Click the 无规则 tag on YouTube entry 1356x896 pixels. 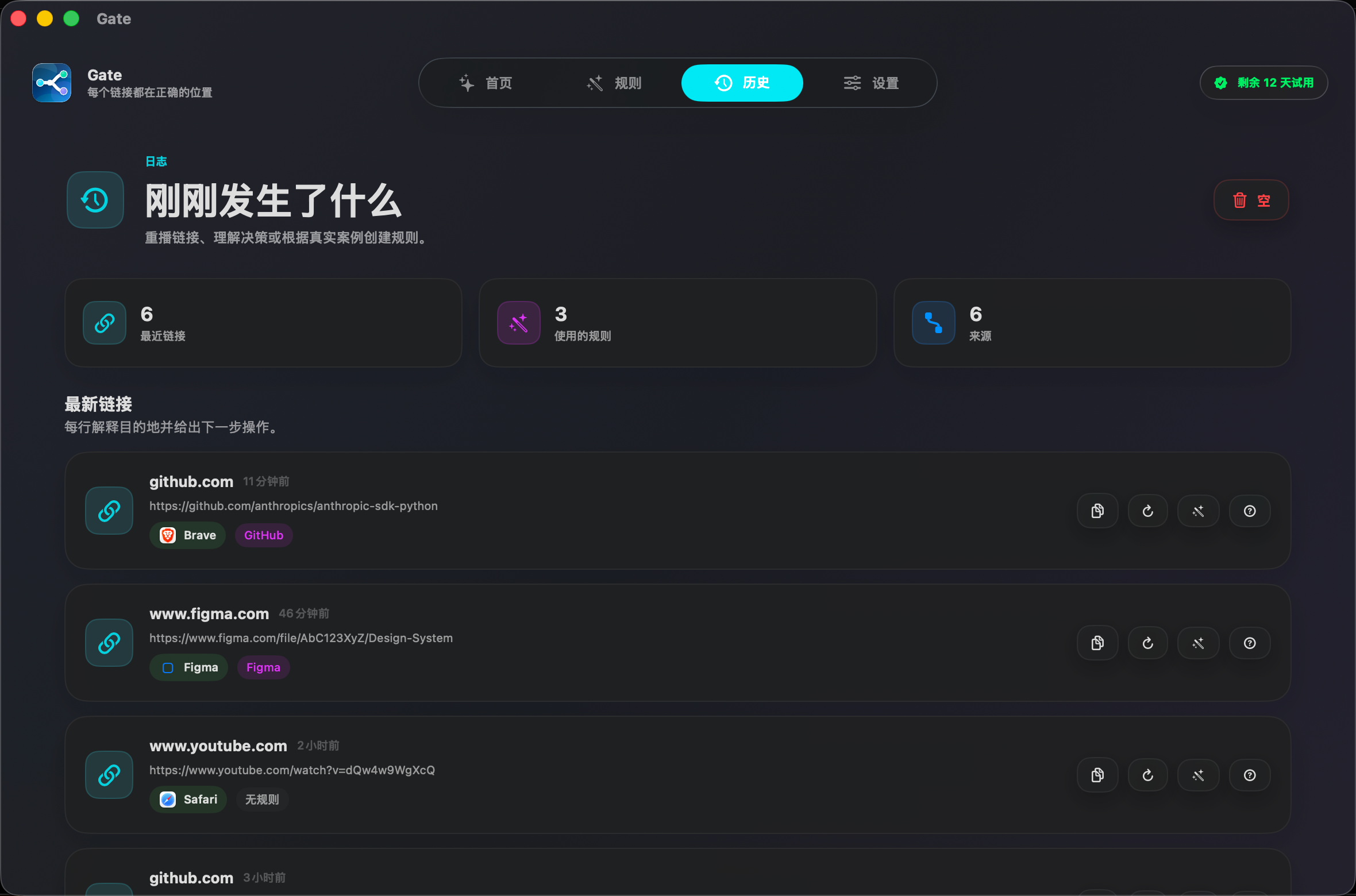click(x=262, y=800)
